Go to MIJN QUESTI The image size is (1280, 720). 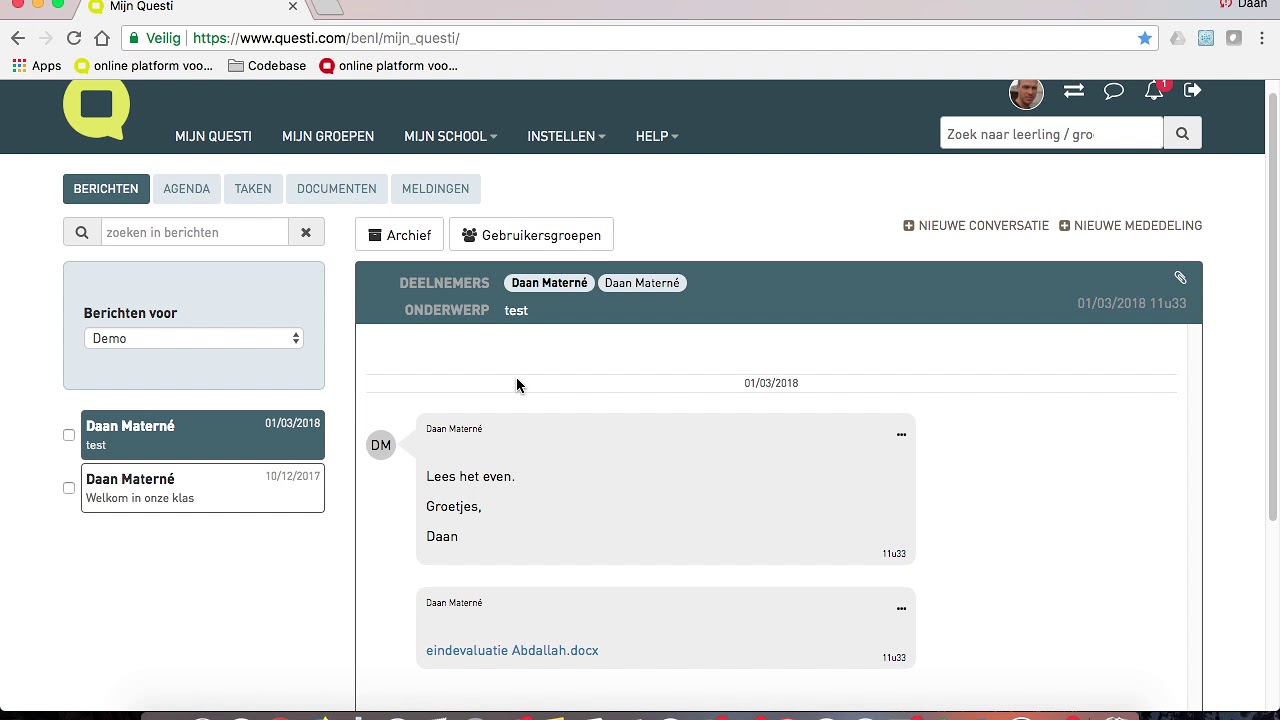point(213,136)
